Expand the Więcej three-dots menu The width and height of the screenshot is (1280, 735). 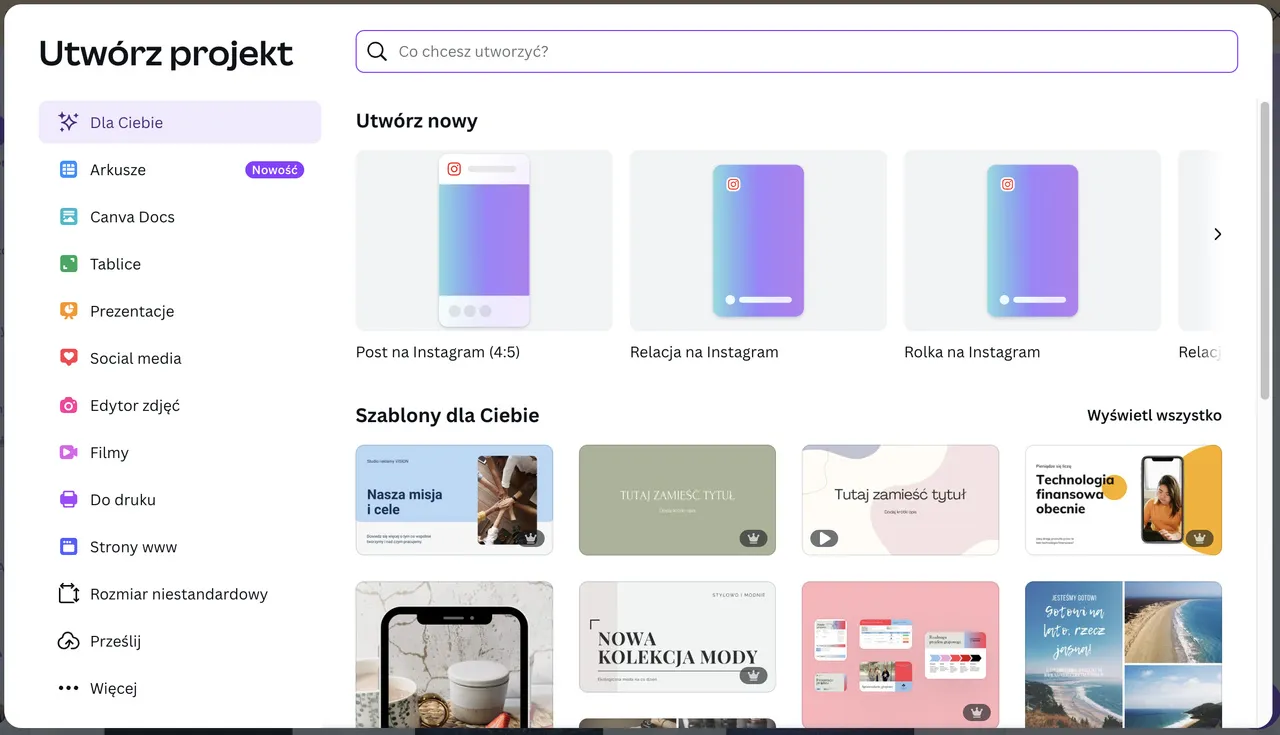68,688
